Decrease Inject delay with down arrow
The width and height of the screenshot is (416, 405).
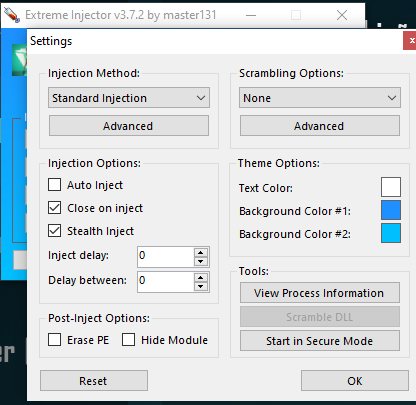201,261
